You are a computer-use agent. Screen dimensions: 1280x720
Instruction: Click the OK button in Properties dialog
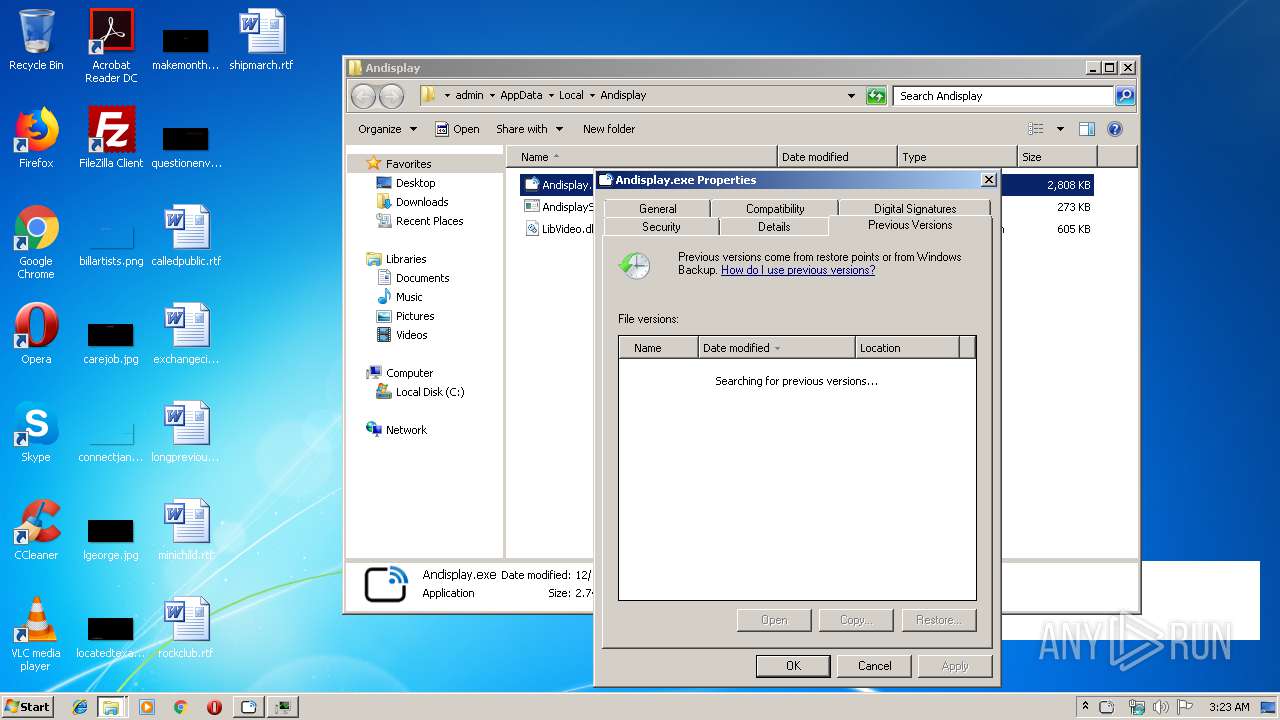point(792,666)
